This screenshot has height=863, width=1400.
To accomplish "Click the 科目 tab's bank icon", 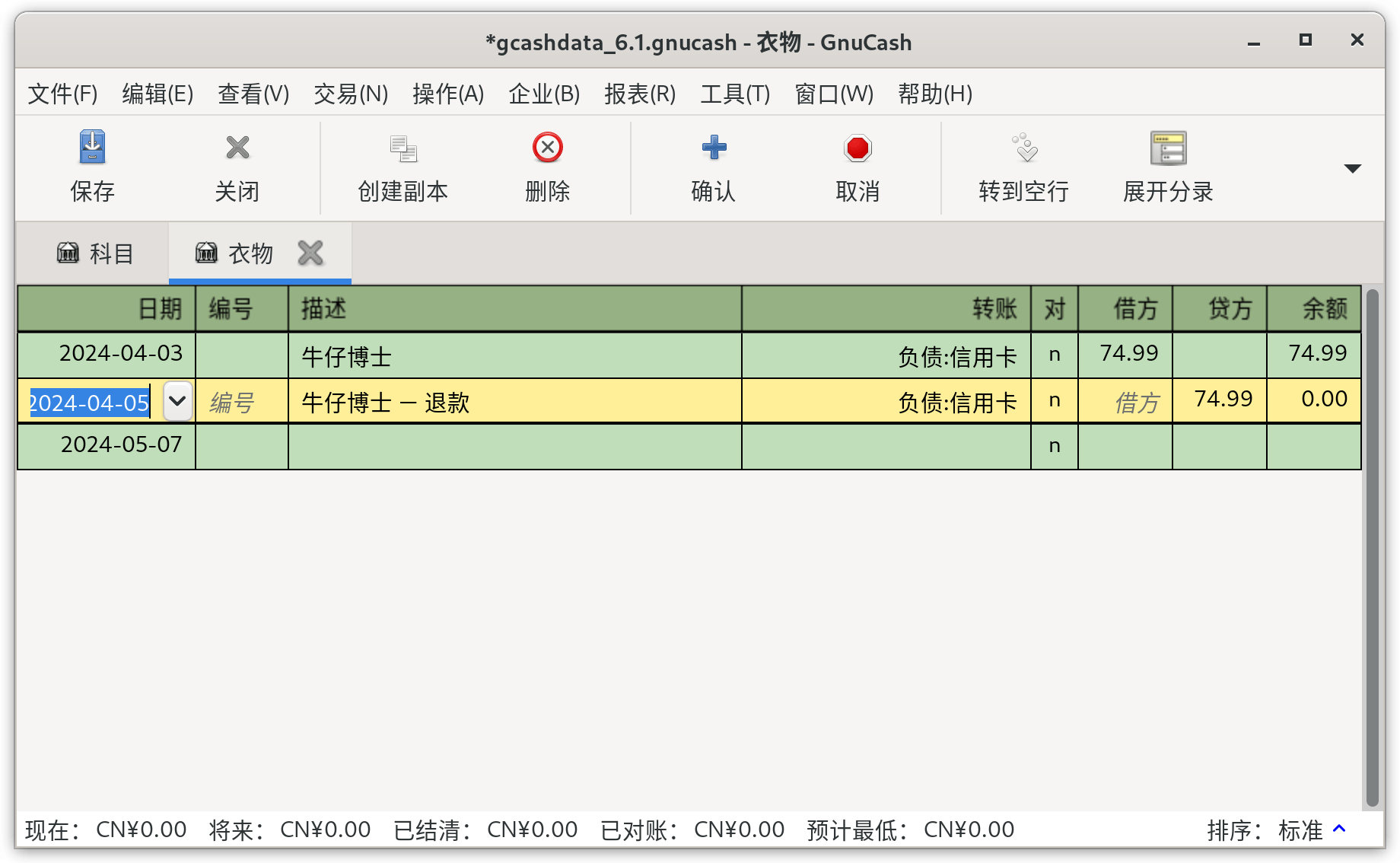I will click(x=68, y=252).
